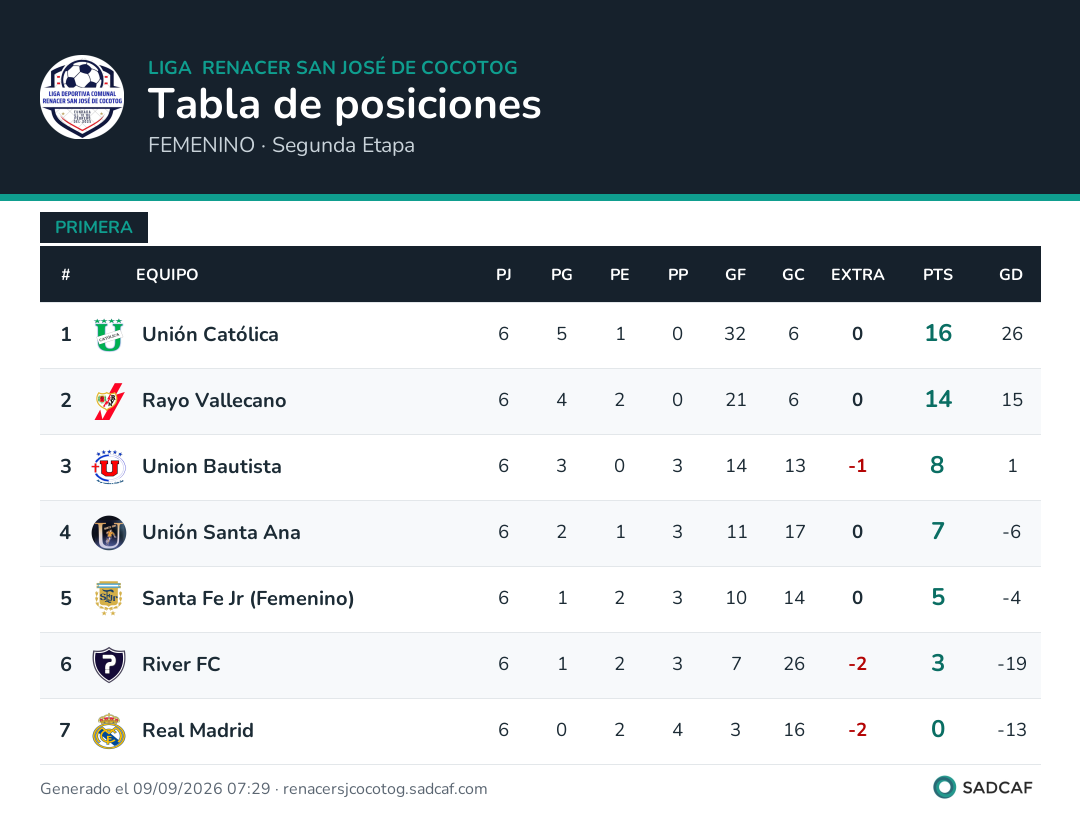Click the Real Madrid team crest
This screenshot has height=840, width=1080.
(109, 731)
